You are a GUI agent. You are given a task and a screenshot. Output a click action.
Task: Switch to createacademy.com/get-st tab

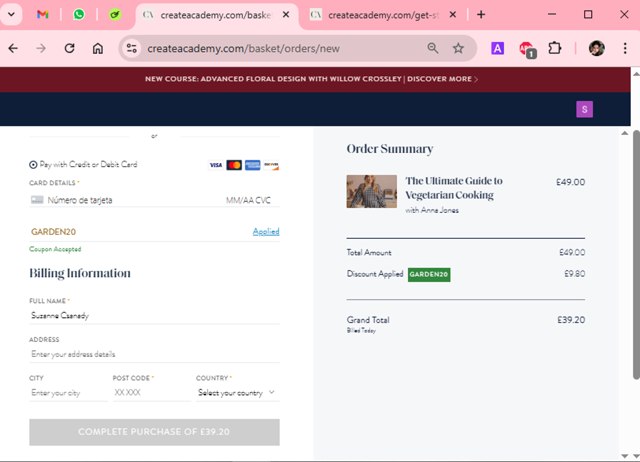pos(384,15)
